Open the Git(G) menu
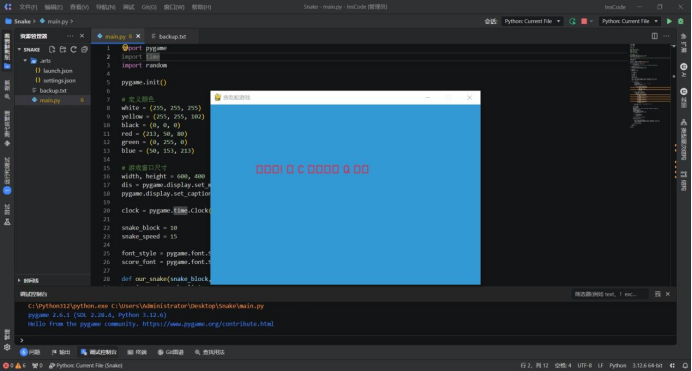 pyautogui.click(x=149, y=7)
